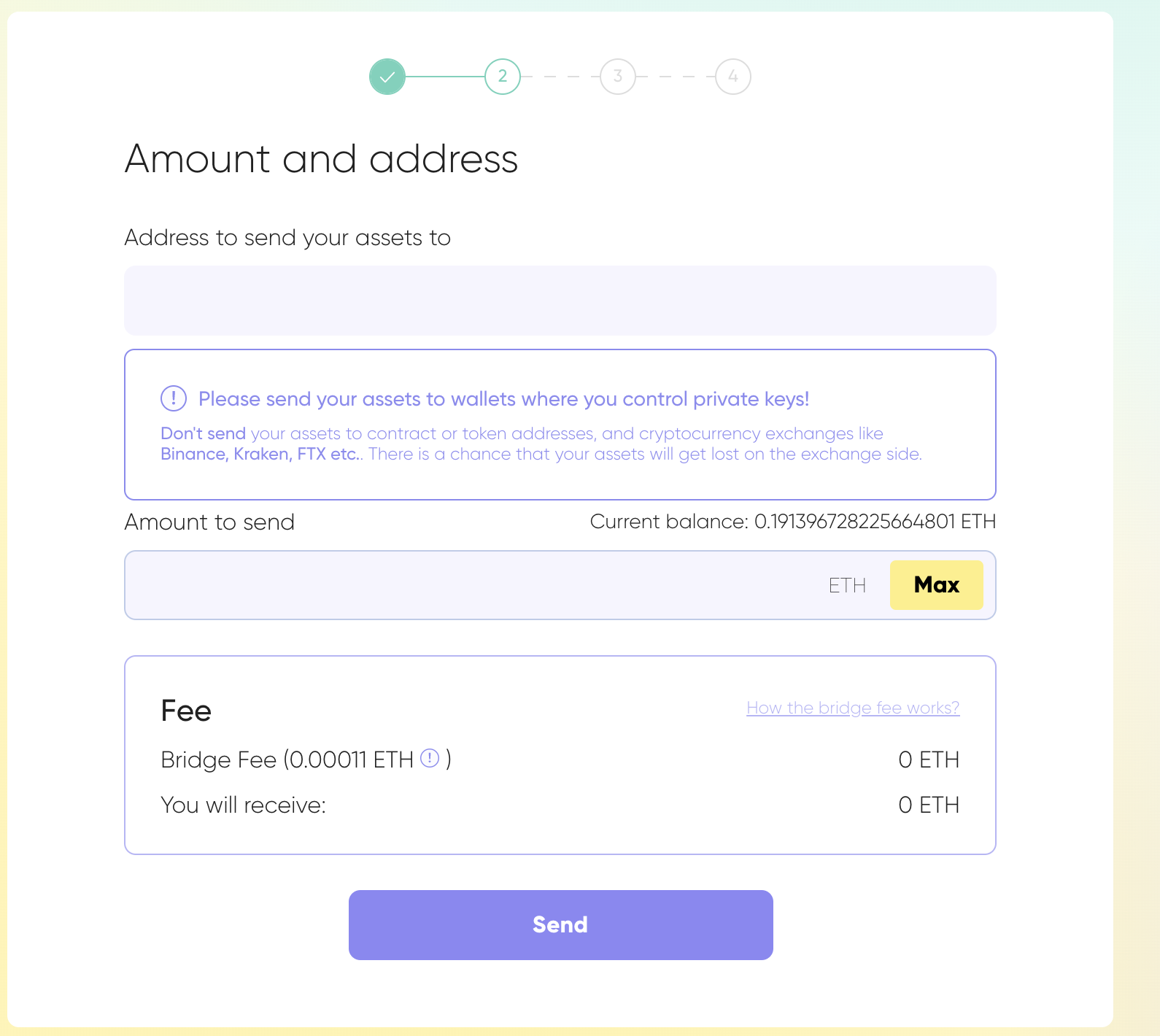Click the exclamation icon in private keys warning
The image size is (1160, 1036).
click(174, 398)
